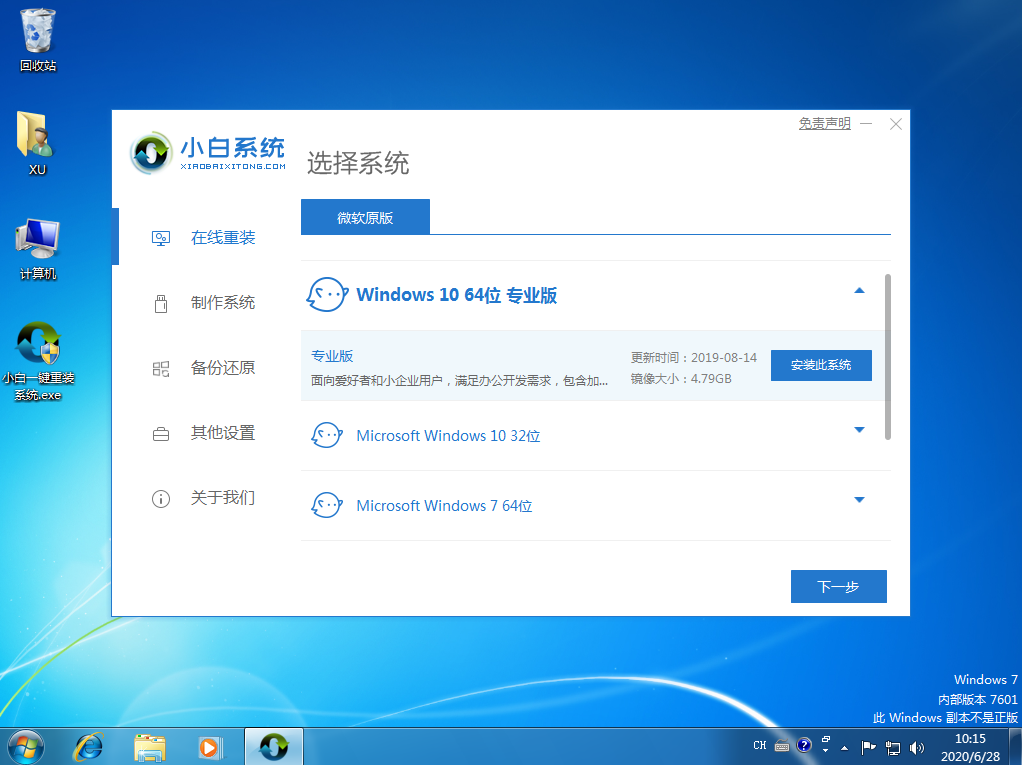
Task: Select the 备份还原 sidebar icon
Action: 161,368
